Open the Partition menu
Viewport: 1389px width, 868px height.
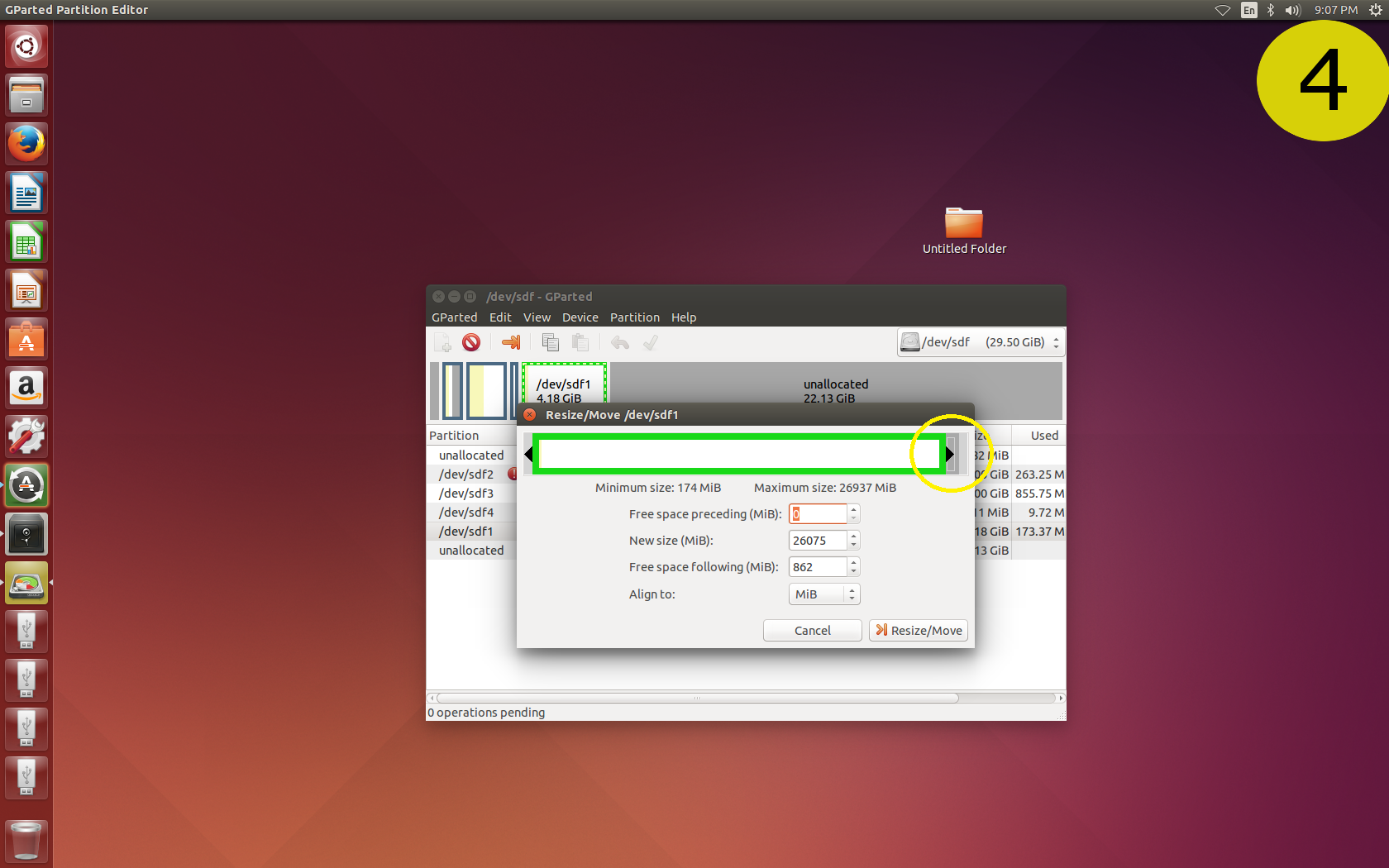click(x=634, y=317)
